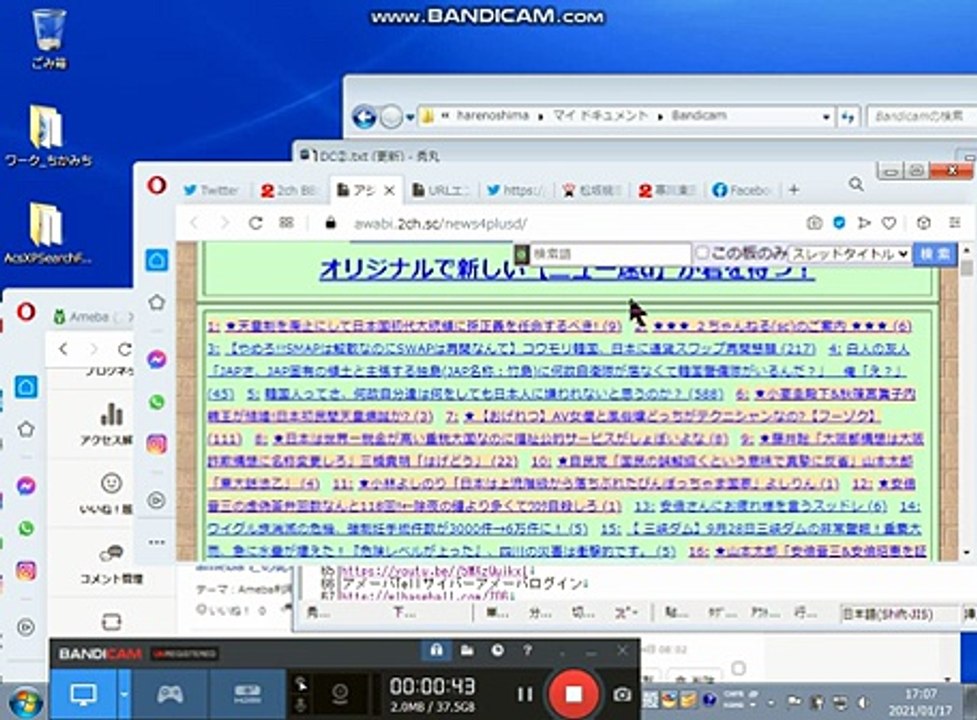Close the active アシ tab
This screenshot has height=720, width=977.
pyautogui.click(x=389, y=191)
